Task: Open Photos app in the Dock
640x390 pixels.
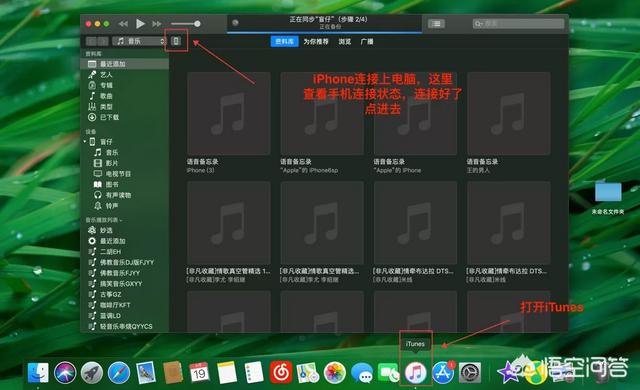Action: coord(335,372)
